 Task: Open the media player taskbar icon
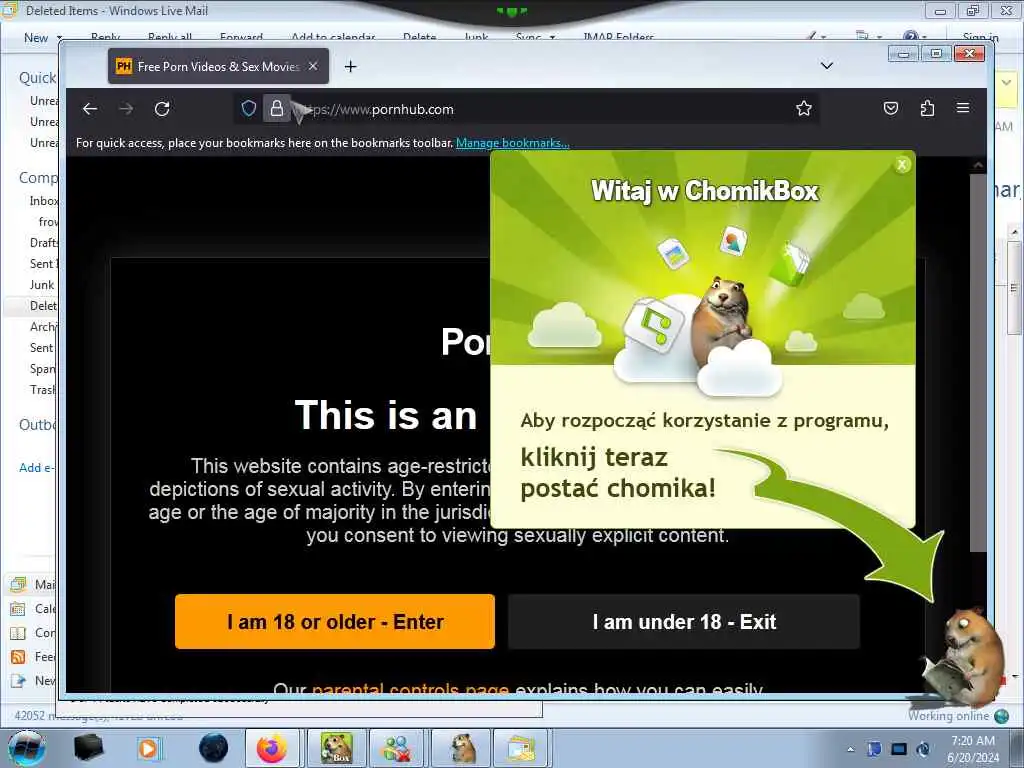148,748
